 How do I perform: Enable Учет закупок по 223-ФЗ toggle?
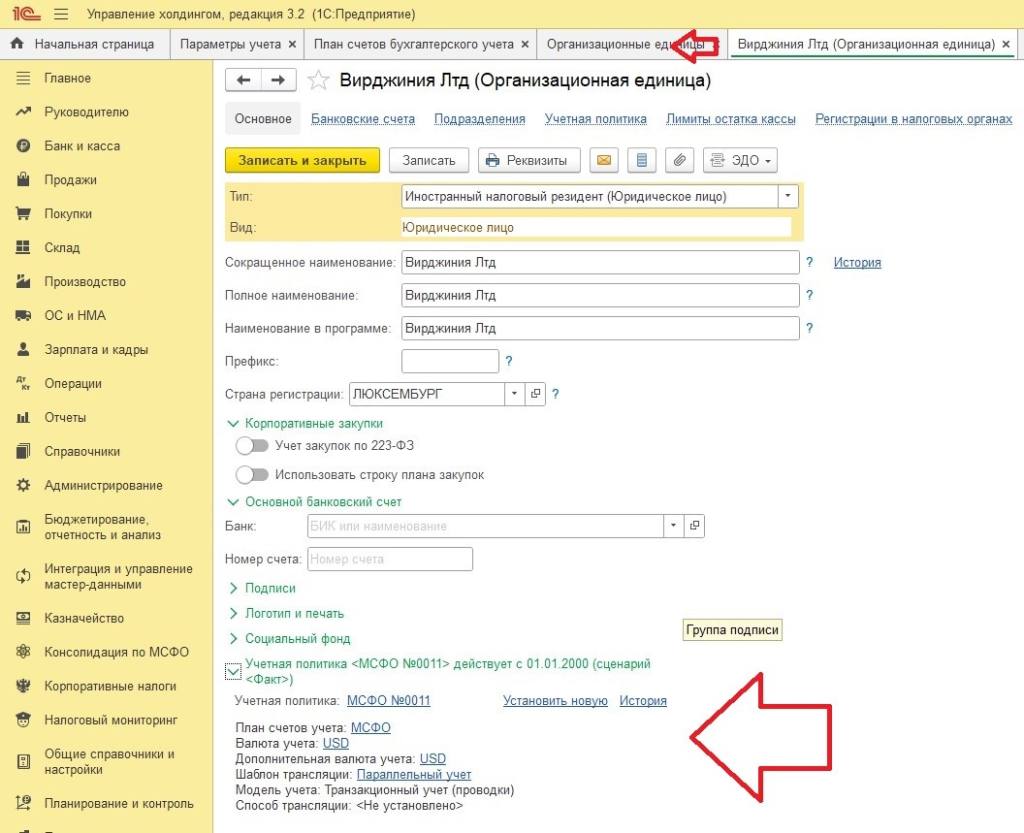[252, 446]
